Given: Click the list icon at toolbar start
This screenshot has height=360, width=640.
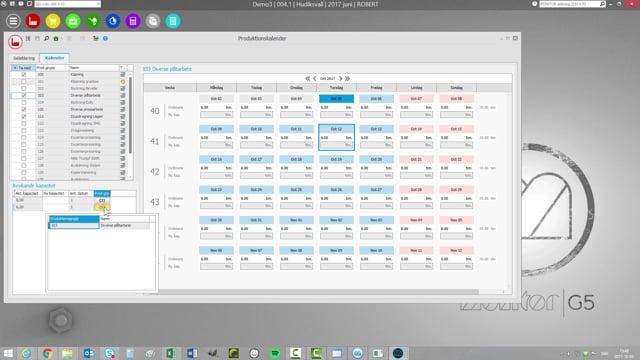Looking at the screenshot, I should coord(28,38).
